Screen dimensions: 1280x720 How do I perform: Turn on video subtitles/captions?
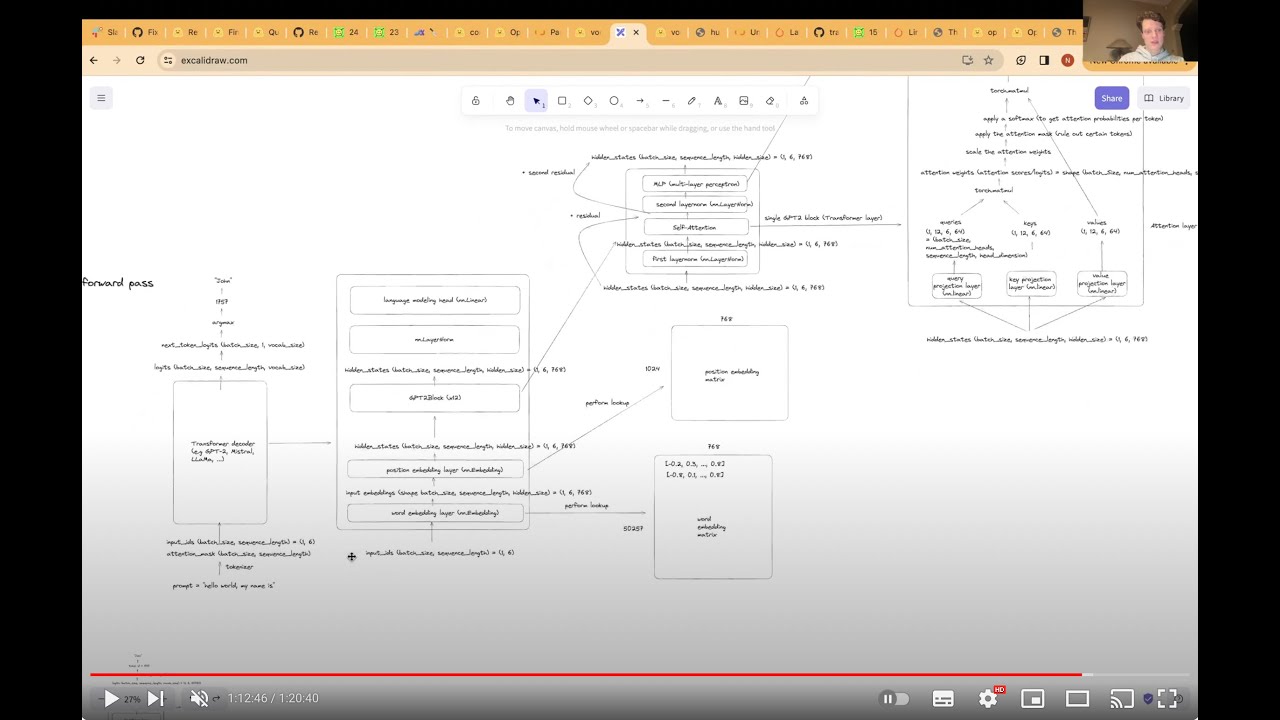[x=943, y=699]
